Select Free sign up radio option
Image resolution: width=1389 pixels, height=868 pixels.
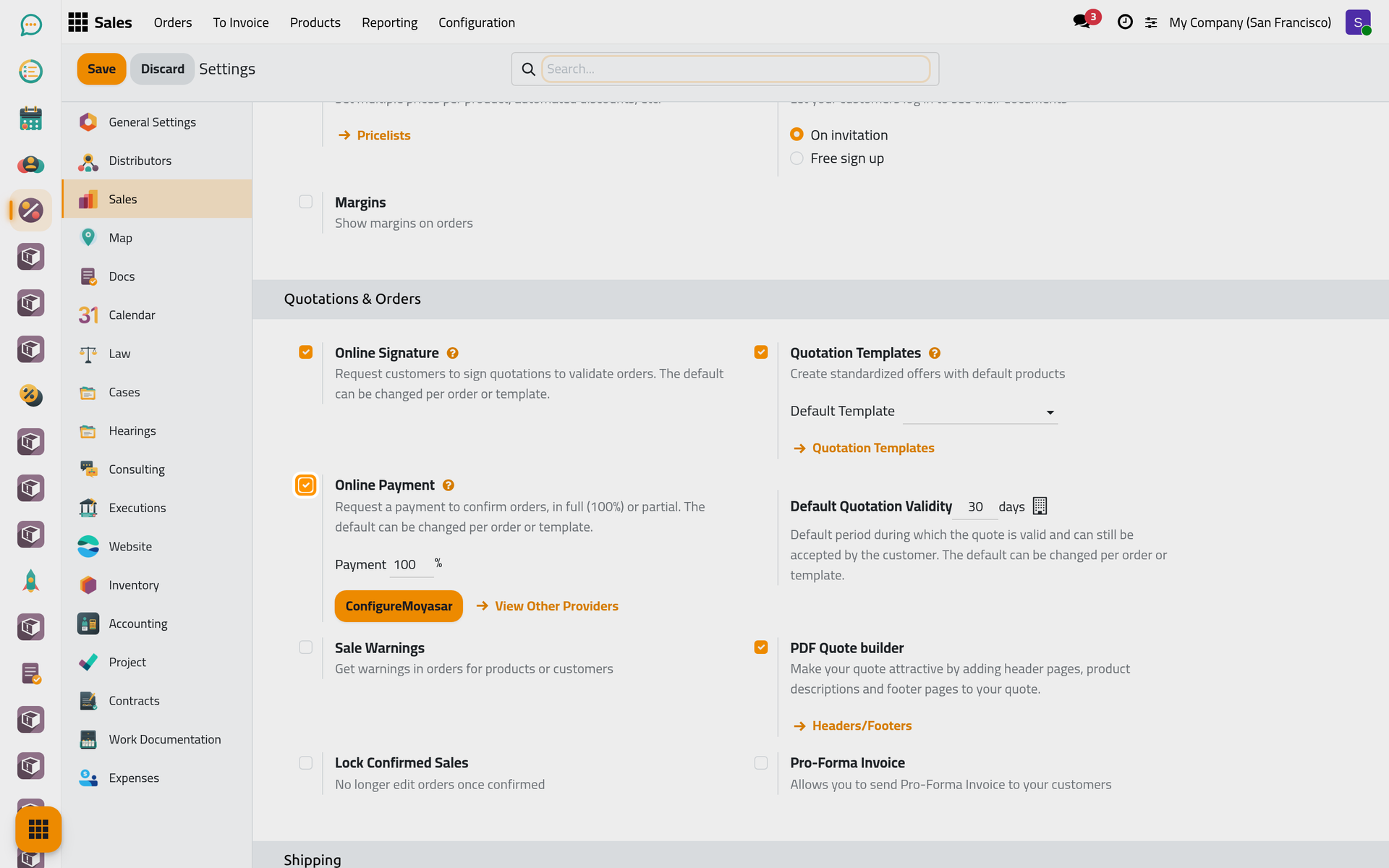(797, 158)
